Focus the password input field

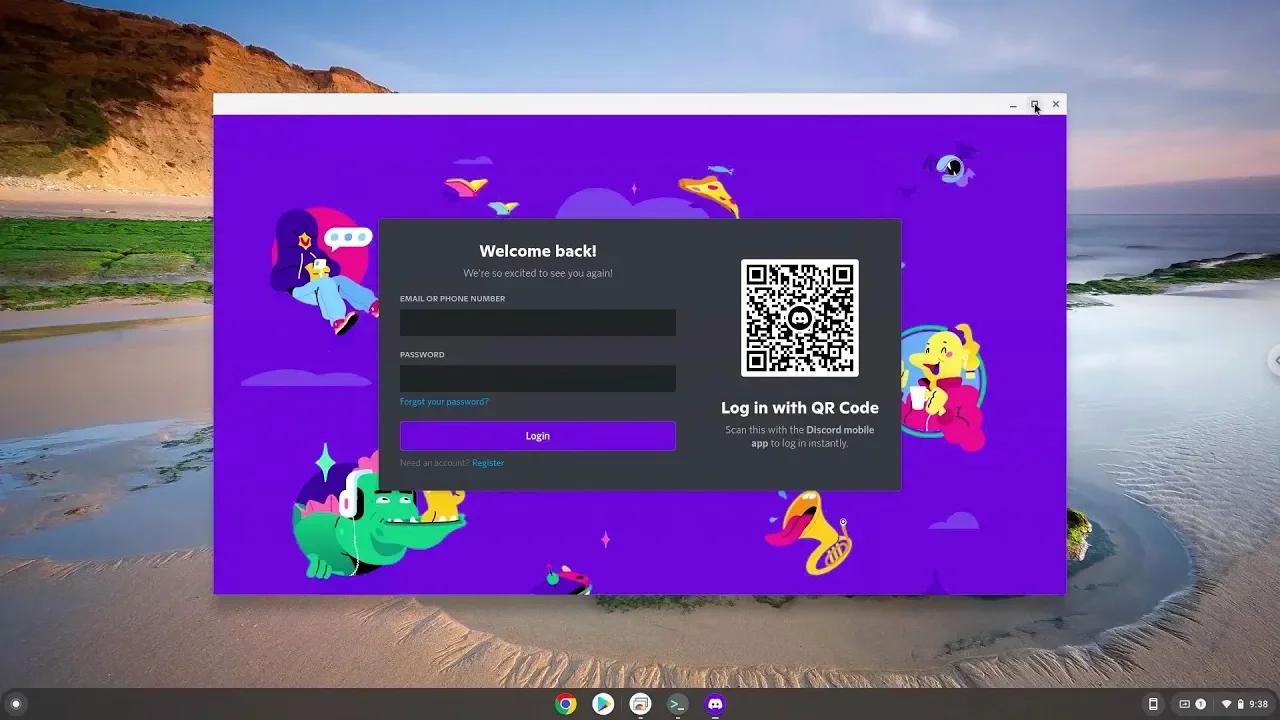(x=537, y=378)
